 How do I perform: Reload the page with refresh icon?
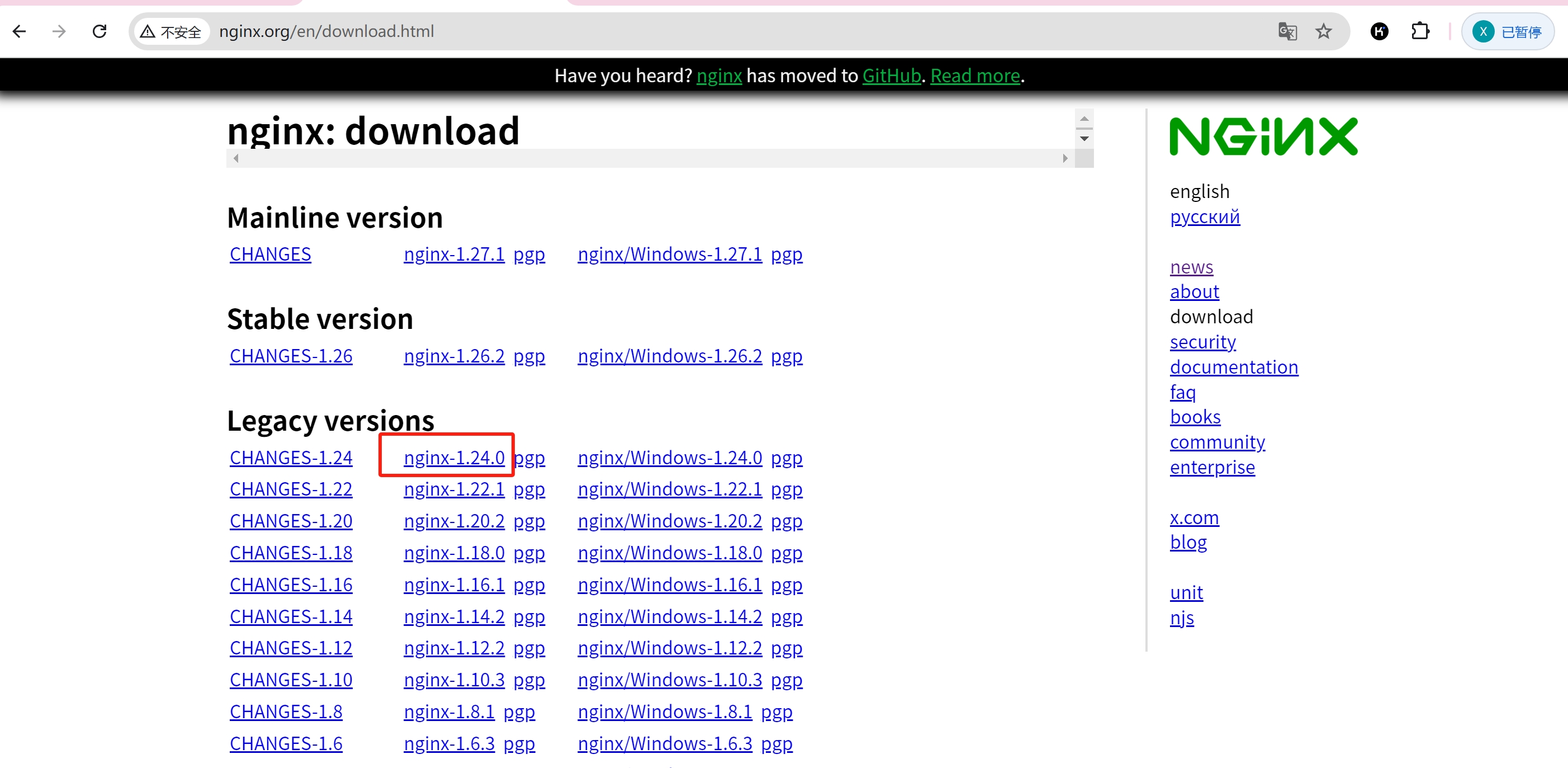99,31
